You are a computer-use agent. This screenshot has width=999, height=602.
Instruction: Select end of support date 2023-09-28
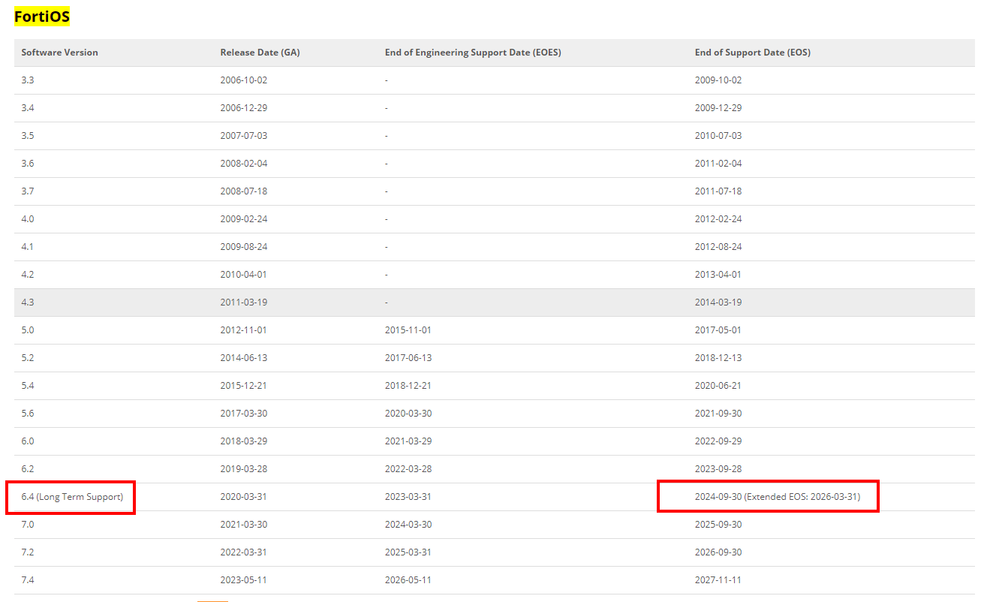pos(718,469)
